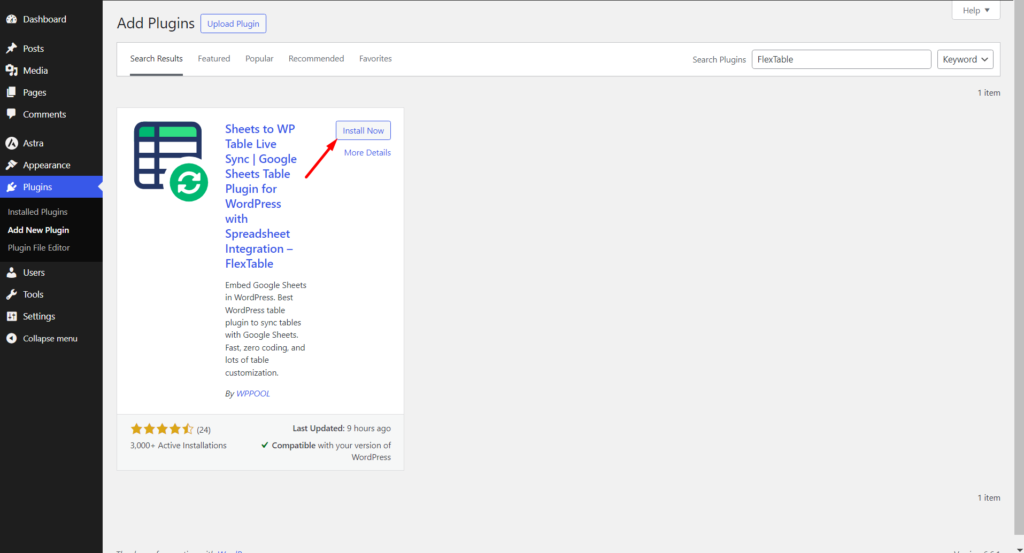Image resolution: width=1024 pixels, height=553 pixels.
Task: Switch to the Favorites tab
Action: tap(376, 59)
